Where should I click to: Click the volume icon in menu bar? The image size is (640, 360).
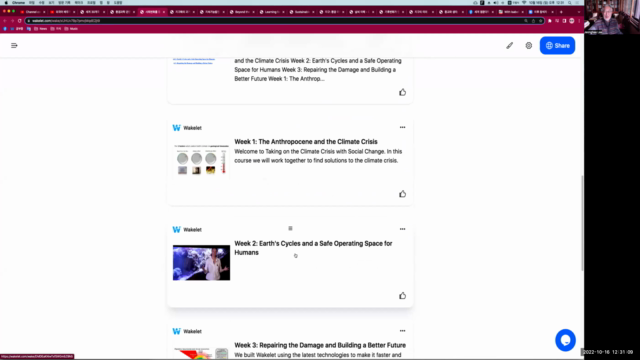pyautogui.click(x=496, y=2)
